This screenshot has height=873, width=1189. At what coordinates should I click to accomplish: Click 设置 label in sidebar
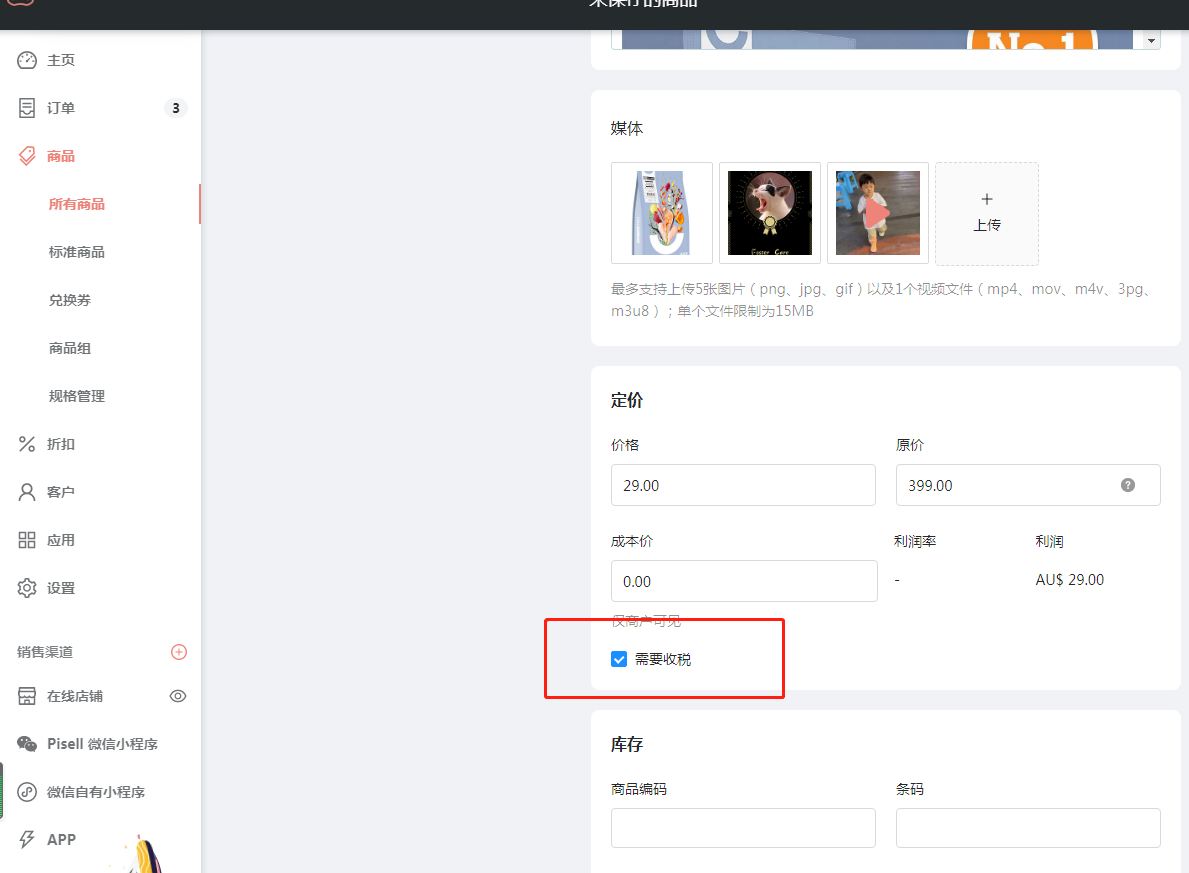tap(61, 588)
